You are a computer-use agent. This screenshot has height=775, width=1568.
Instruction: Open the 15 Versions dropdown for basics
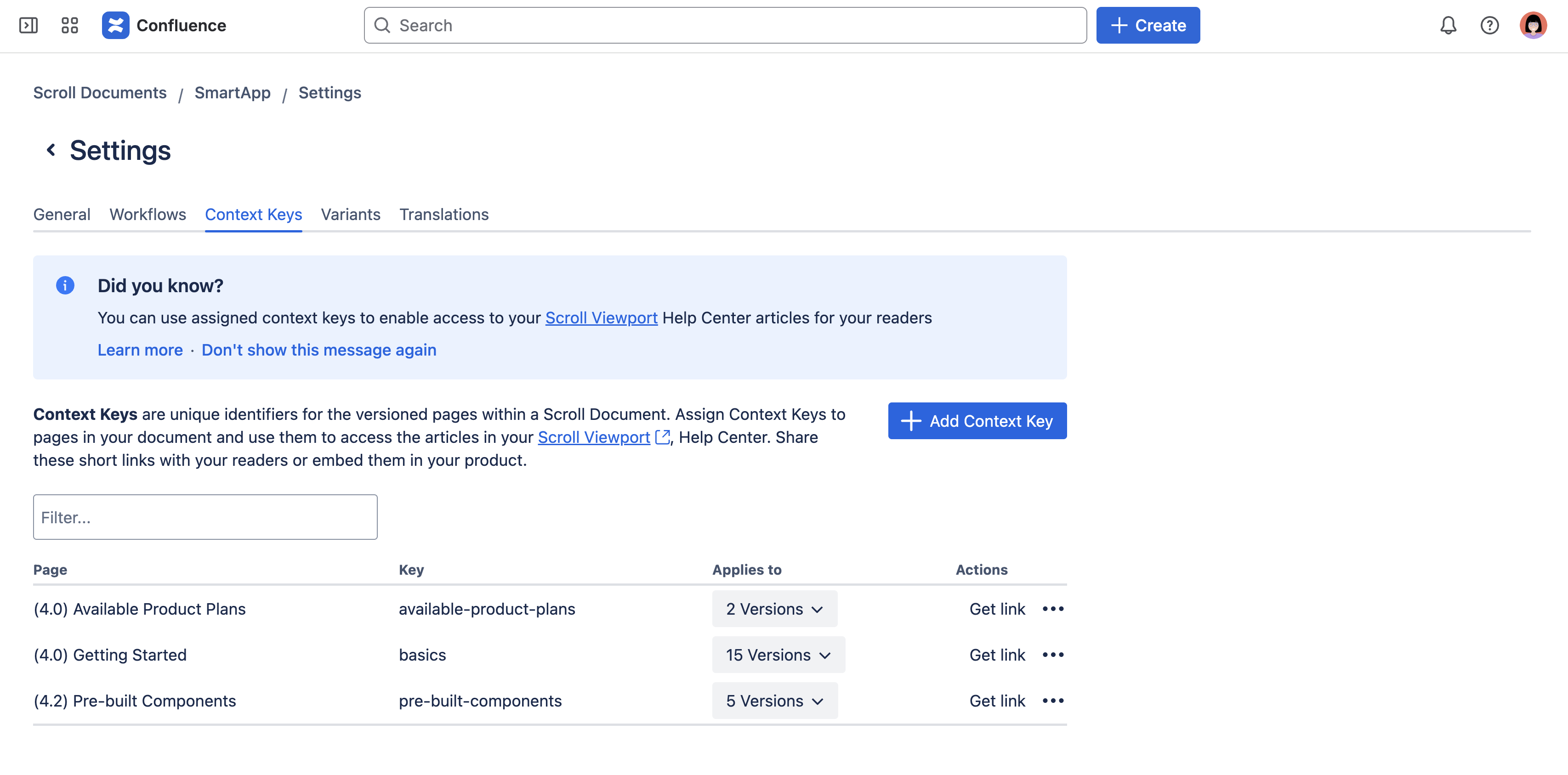tap(778, 655)
